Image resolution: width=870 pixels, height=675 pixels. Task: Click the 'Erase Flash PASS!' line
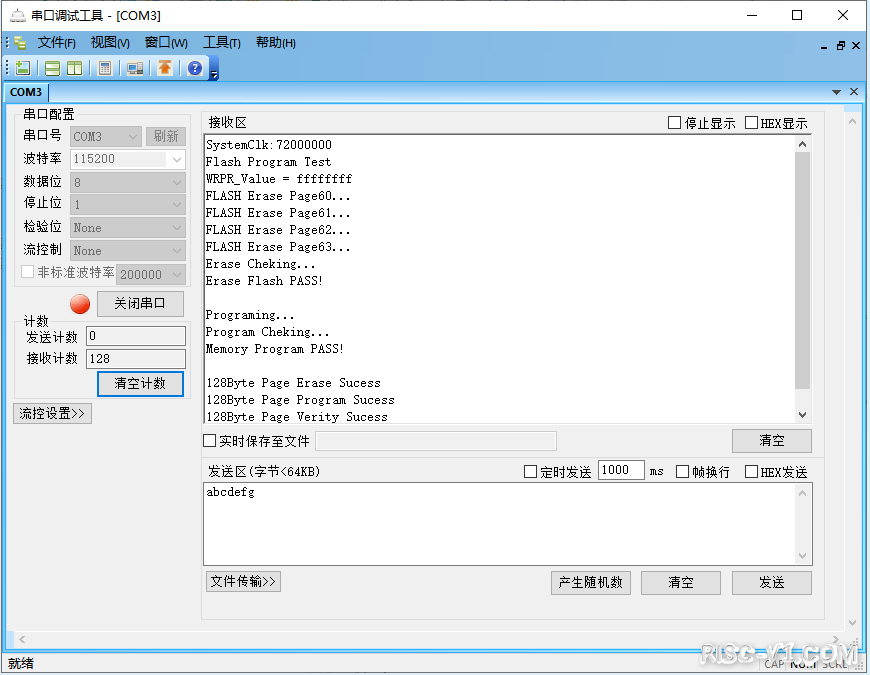pyautogui.click(x=264, y=281)
